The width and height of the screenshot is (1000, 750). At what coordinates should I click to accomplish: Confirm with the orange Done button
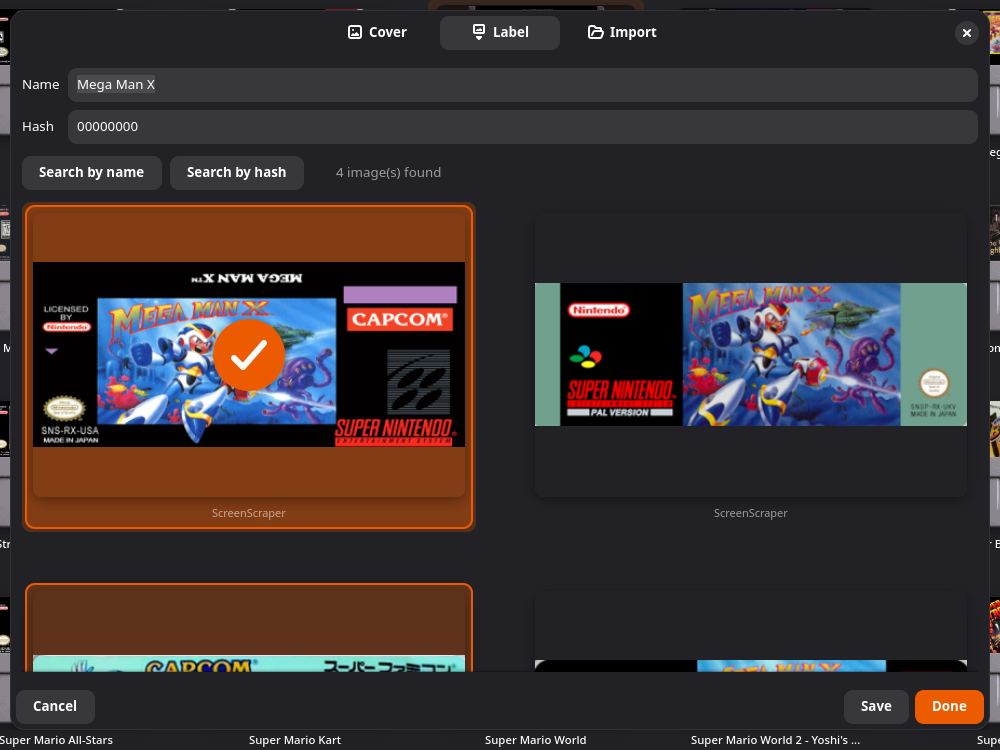tap(949, 707)
